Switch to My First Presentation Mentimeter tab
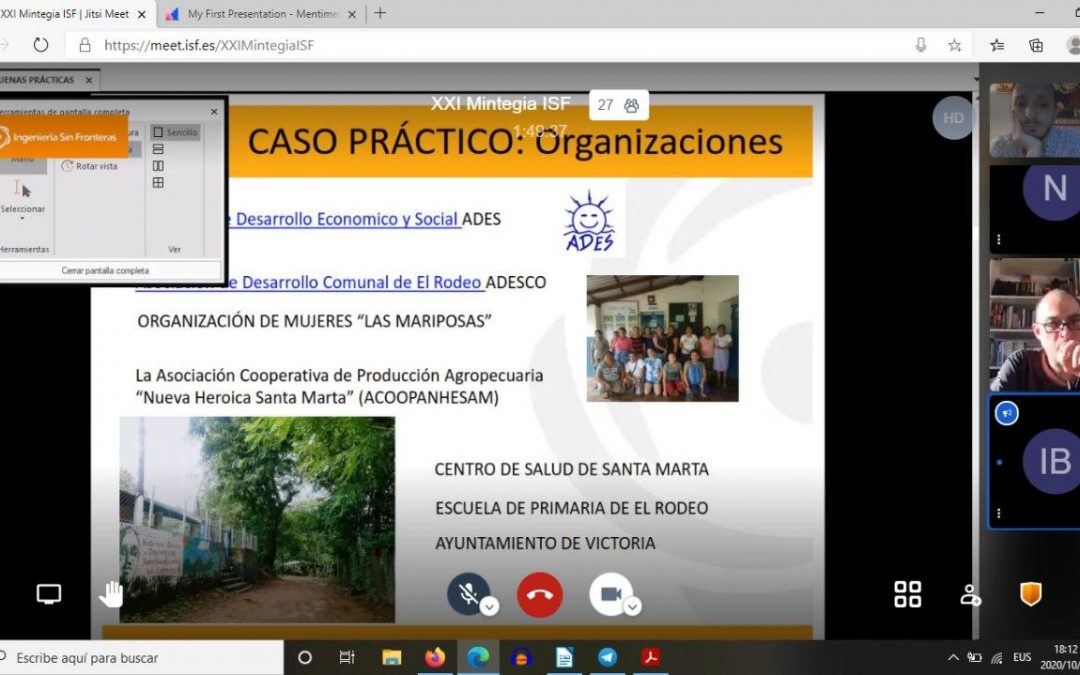The width and height of the screenshot is (1080, 675). (x=260, y=14)
